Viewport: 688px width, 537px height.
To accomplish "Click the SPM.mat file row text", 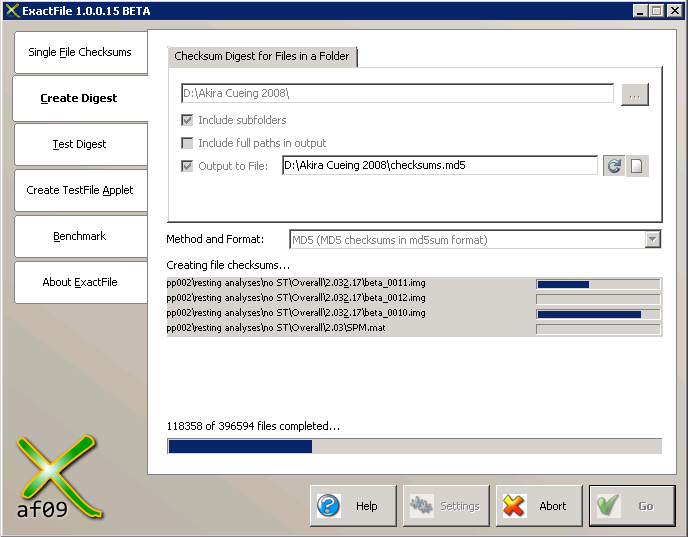I will click(276, 328).
